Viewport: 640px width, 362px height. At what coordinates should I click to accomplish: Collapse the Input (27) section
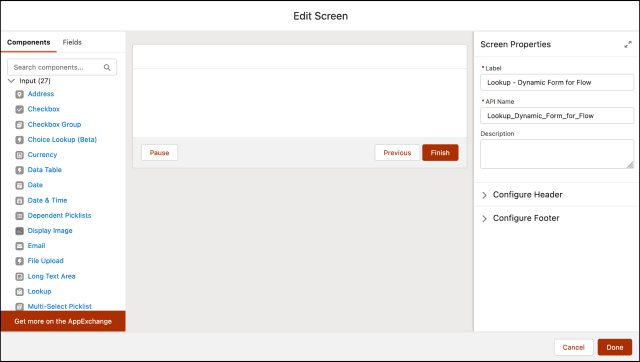tap(11, 81)
